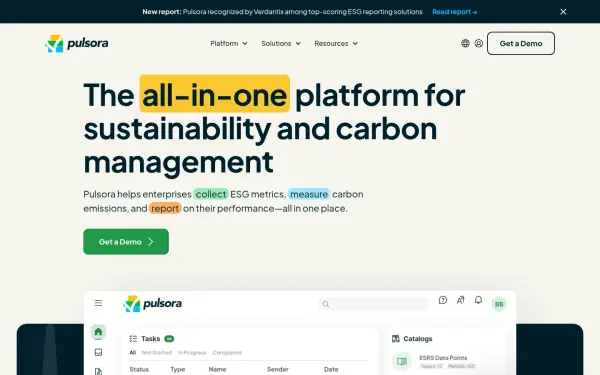Click the Catalogs panel heading
Screen dimensions: 600x375
pos(417,339)
